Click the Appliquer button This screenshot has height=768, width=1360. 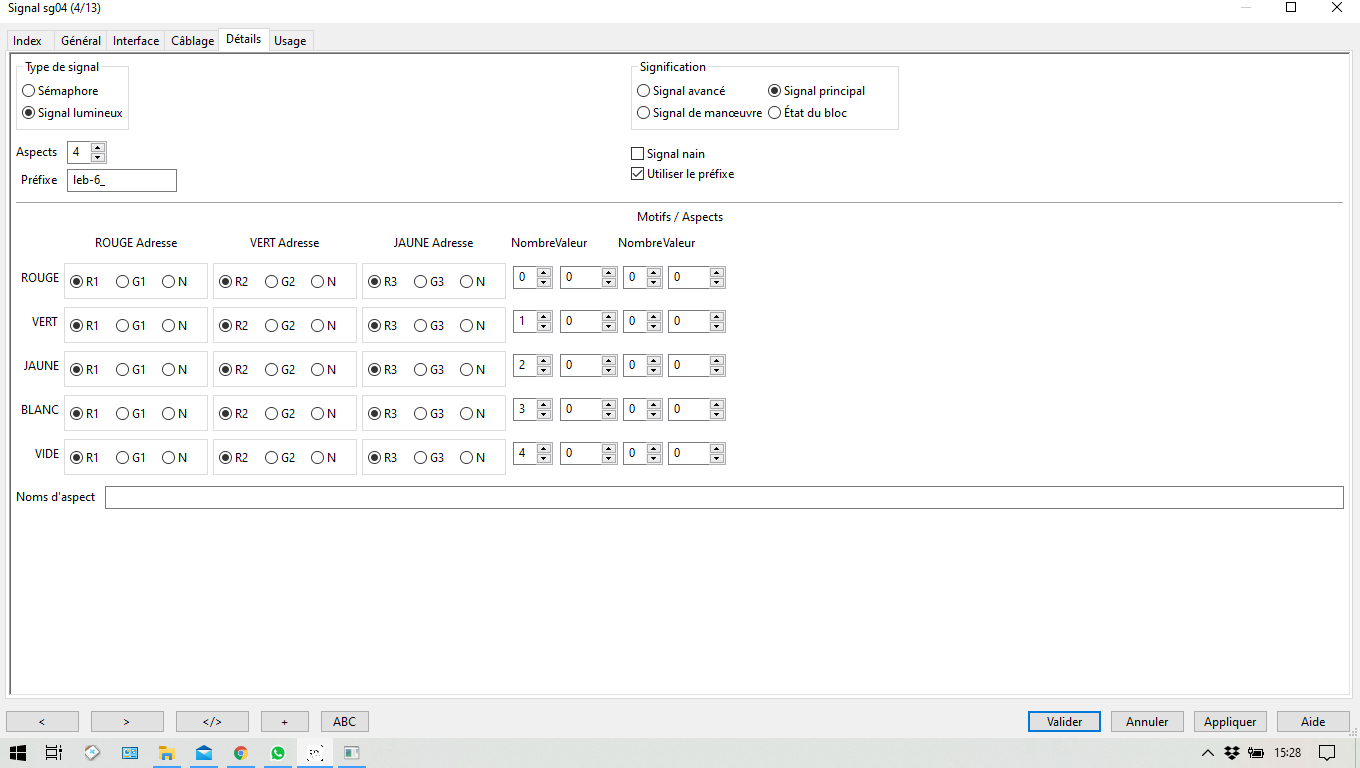pyautogui.click(x=1230, y=722)
